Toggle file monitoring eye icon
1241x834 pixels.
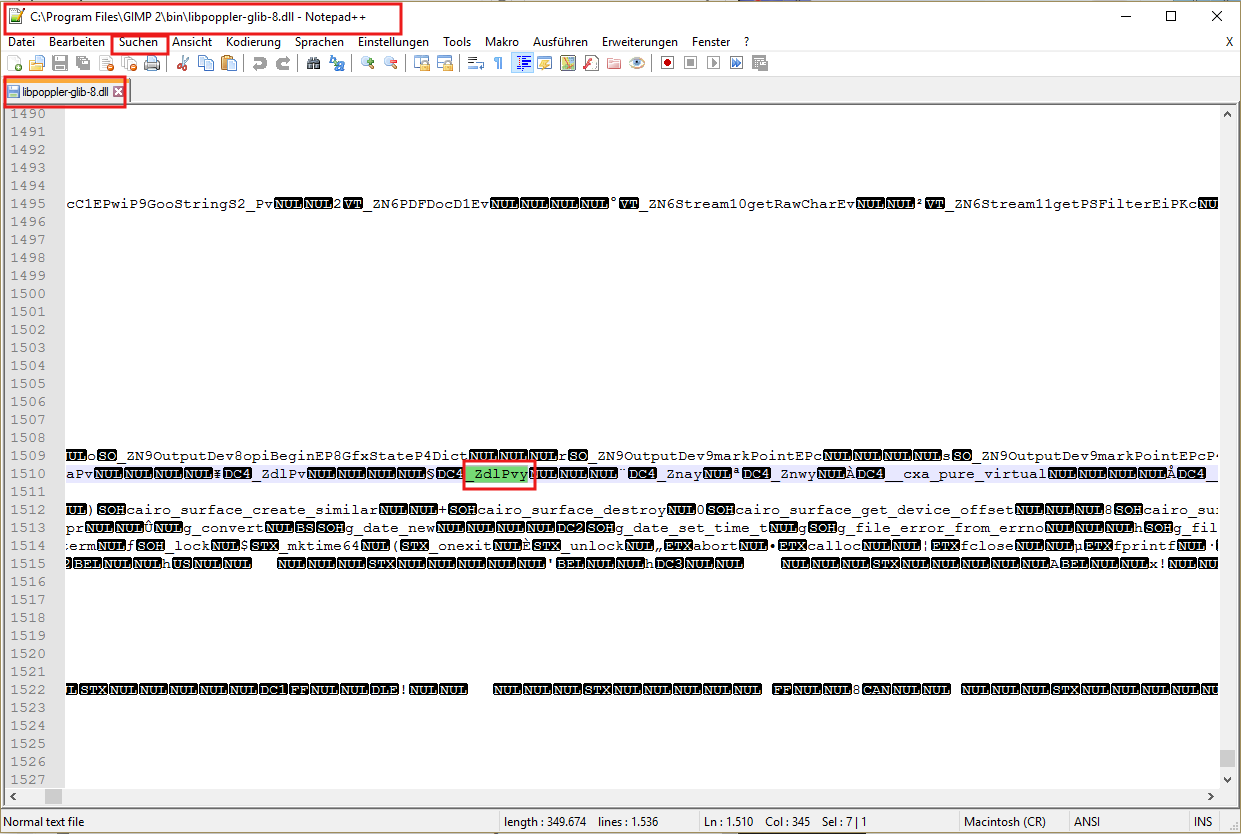pyautogui.click(x=637, y=63)
